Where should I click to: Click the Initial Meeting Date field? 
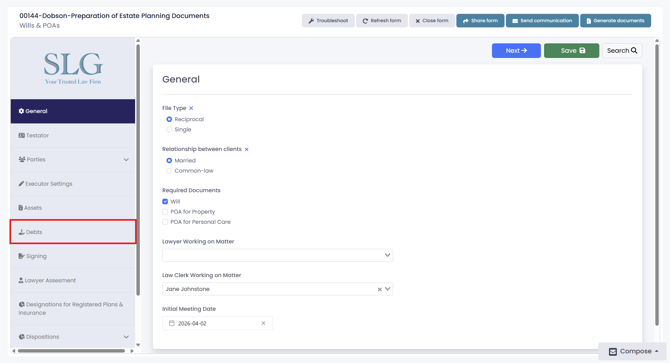pos(217,323)
